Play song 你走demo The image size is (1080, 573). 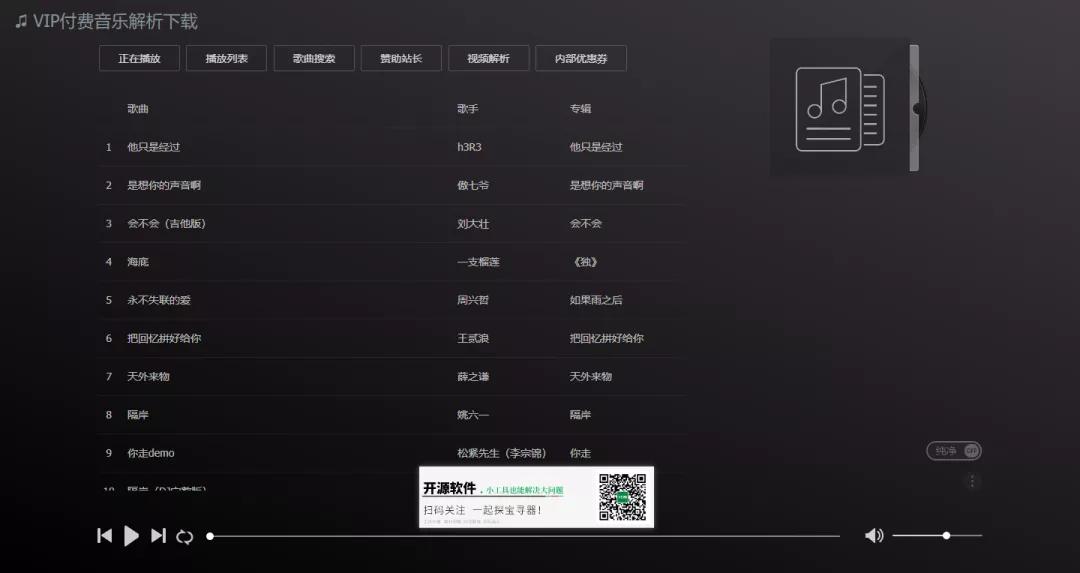(151, 453)
